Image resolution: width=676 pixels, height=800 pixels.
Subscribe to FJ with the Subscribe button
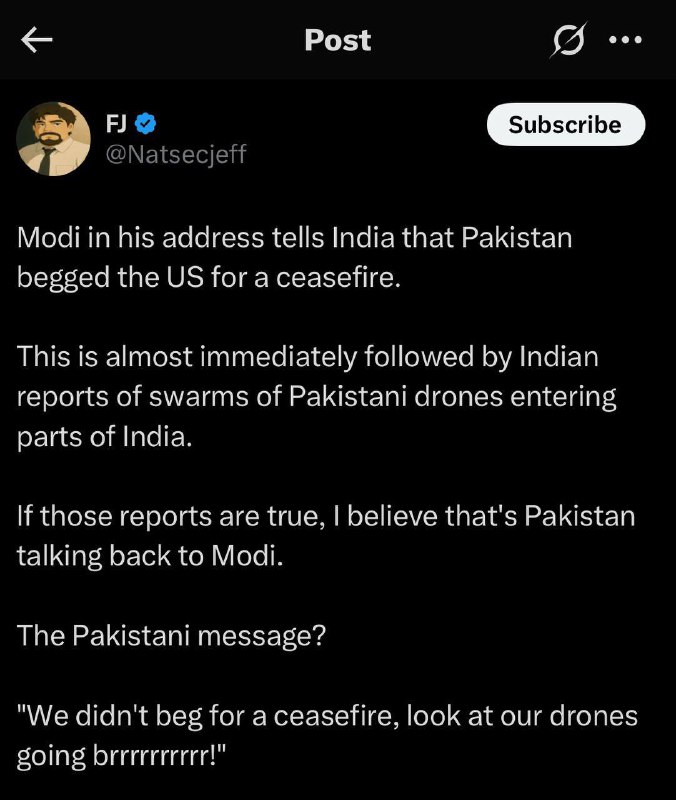click(x=566, y=124)
